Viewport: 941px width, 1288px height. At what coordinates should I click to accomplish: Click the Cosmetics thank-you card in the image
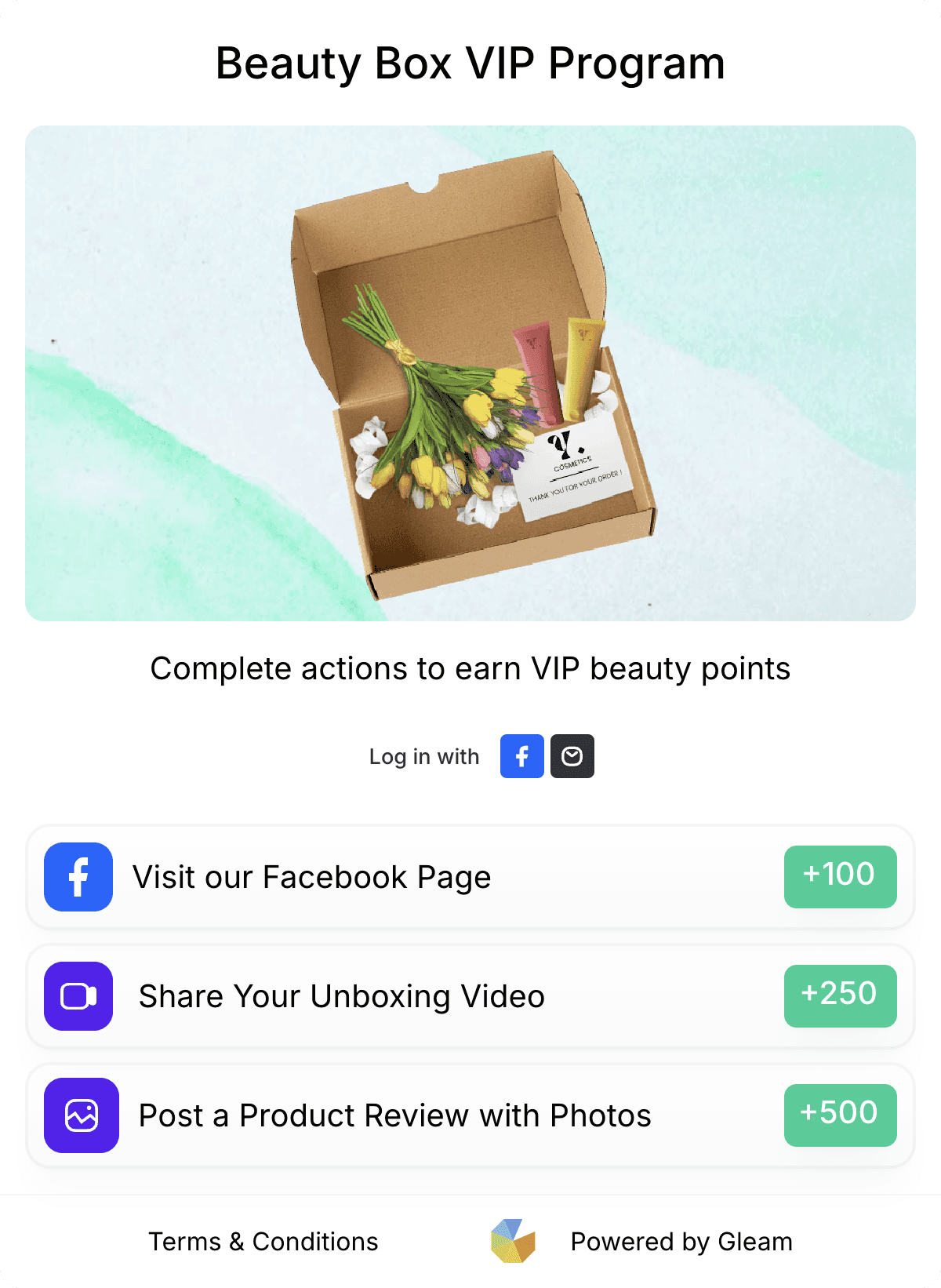pos(575,468)
